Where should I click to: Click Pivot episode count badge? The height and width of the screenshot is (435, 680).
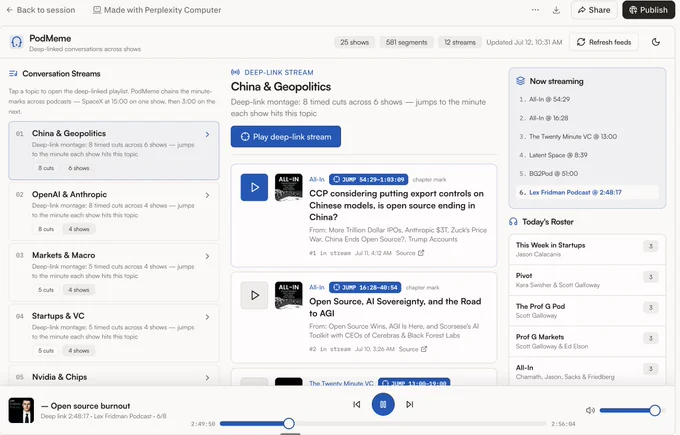pyautogui.click(x=651, y=277)
